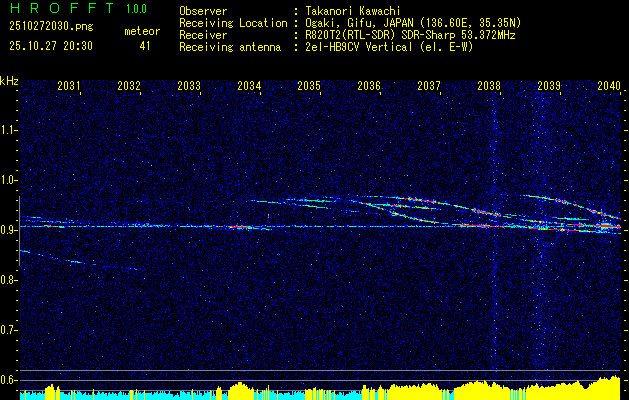The width and height of the screenshot is (629, 400).
Task: Click the Receiver label
Action: click(203, 35)
